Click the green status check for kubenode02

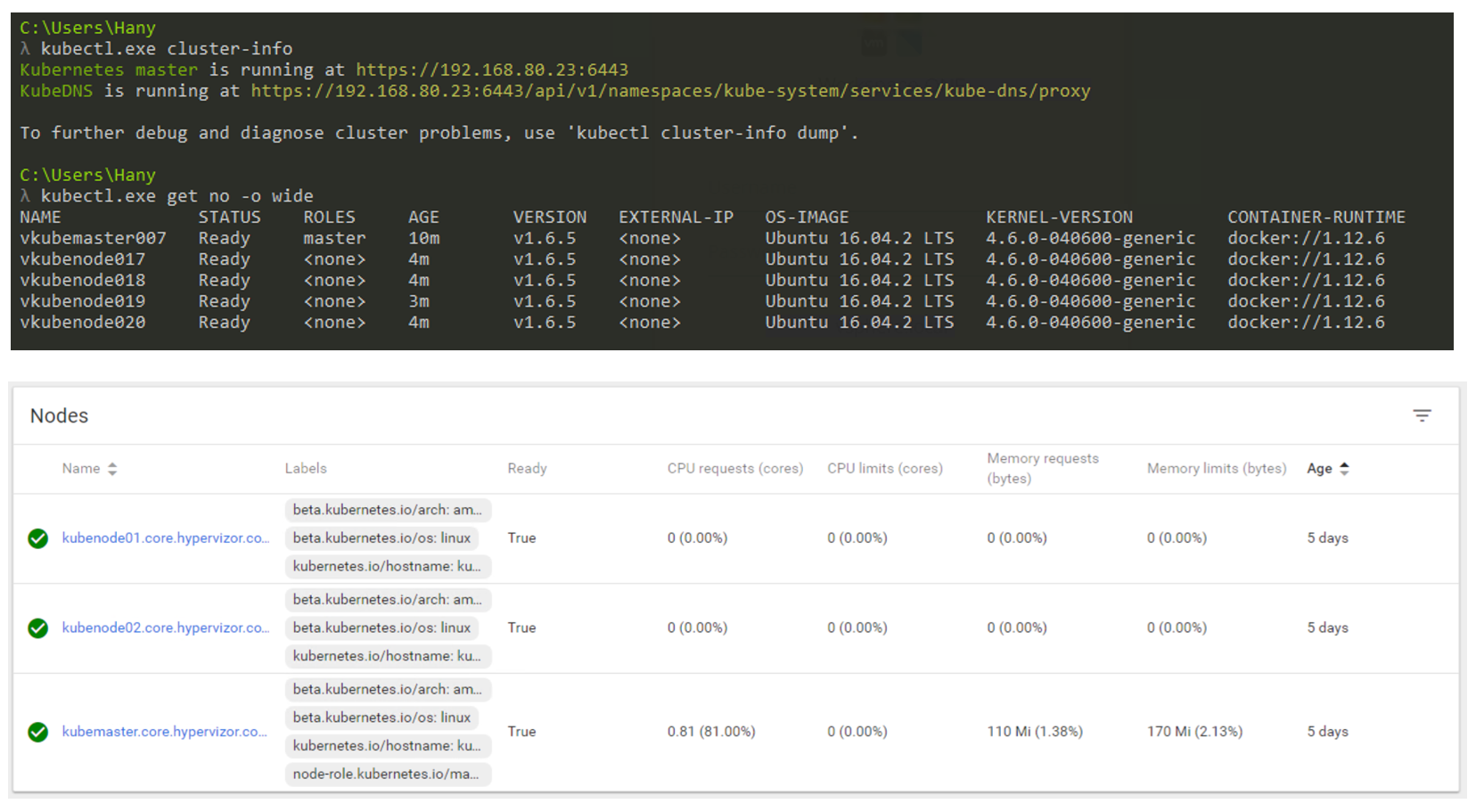37,628
